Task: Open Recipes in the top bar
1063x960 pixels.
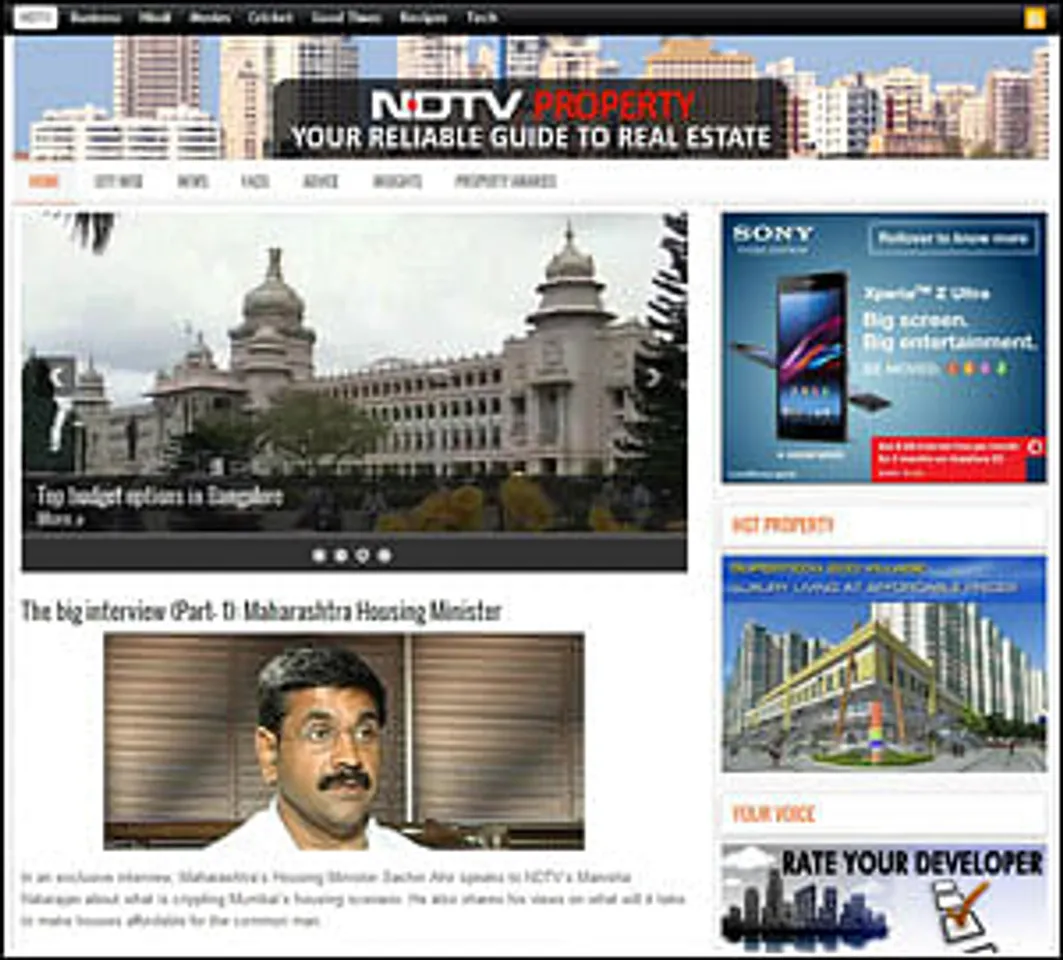Action: (423, 18)
